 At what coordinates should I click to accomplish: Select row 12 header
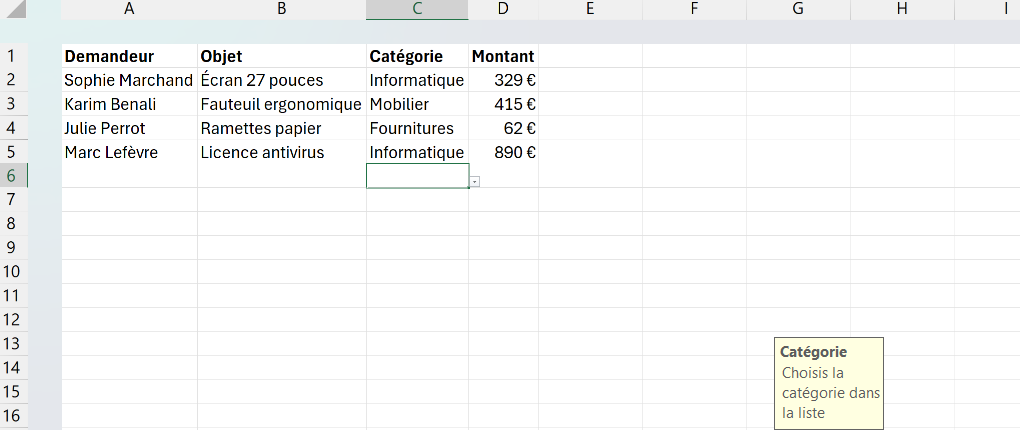click(x=14, y=320)
